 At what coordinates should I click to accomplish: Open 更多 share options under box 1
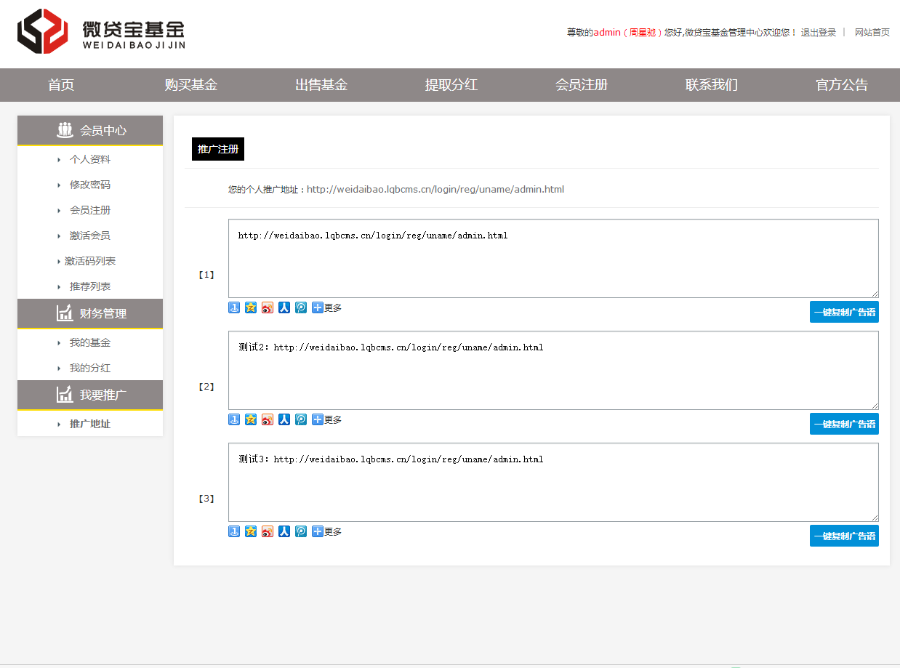[327, 308]
